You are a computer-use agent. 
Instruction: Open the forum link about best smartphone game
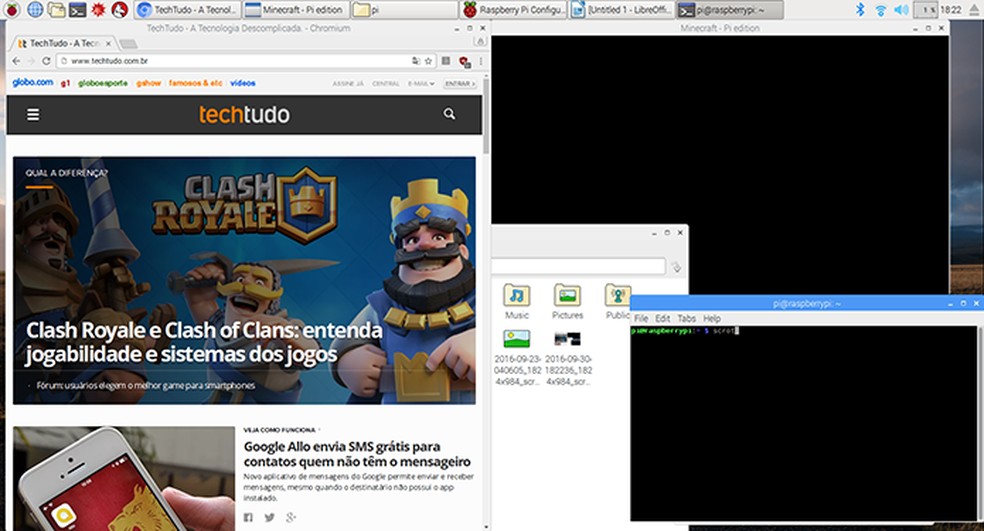pyautogui.click(x=146, y=385)
